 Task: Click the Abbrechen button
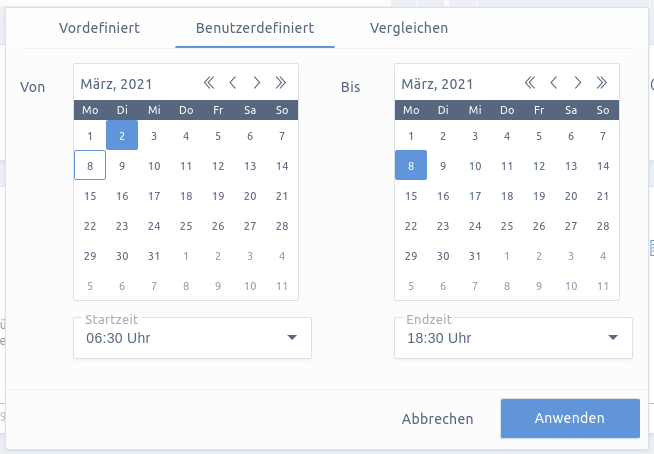[438, 419]
